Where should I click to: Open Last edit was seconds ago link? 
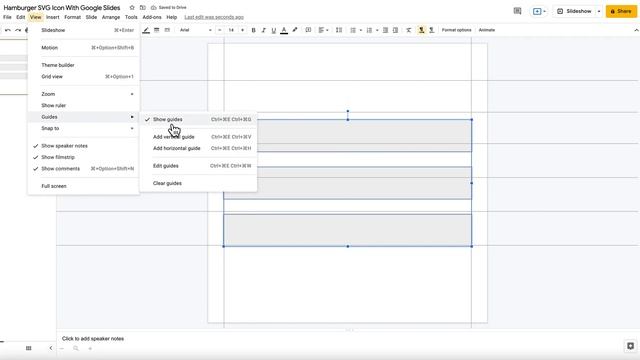point(214,17)
